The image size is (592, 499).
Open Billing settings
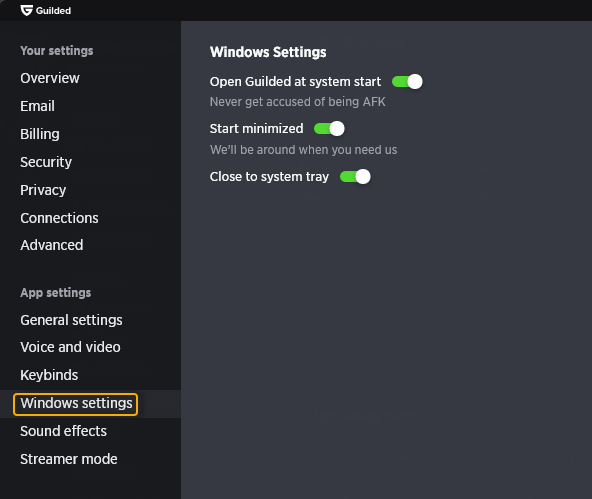coord(40,134)
